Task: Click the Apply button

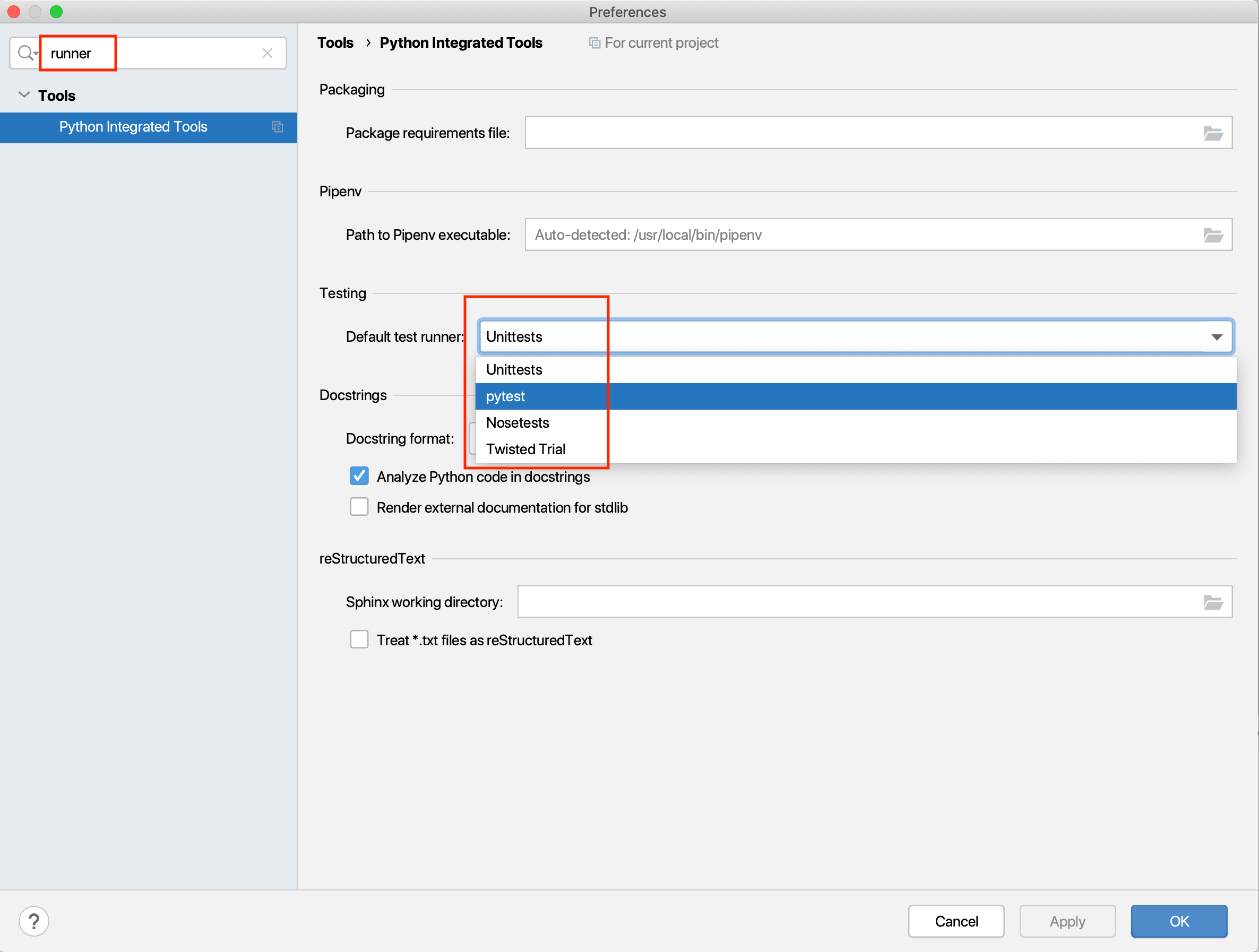Action: pos(1067,921)
